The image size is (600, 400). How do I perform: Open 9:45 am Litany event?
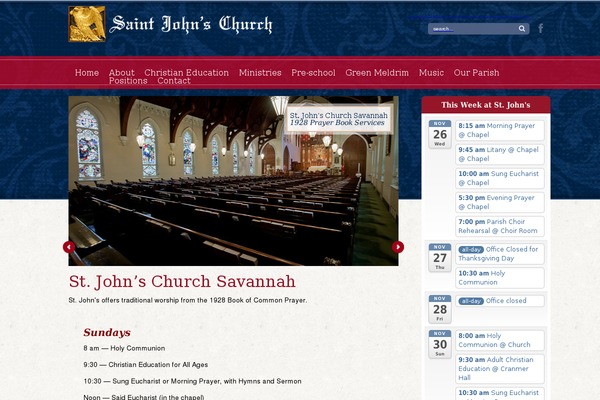click(499, 154)
